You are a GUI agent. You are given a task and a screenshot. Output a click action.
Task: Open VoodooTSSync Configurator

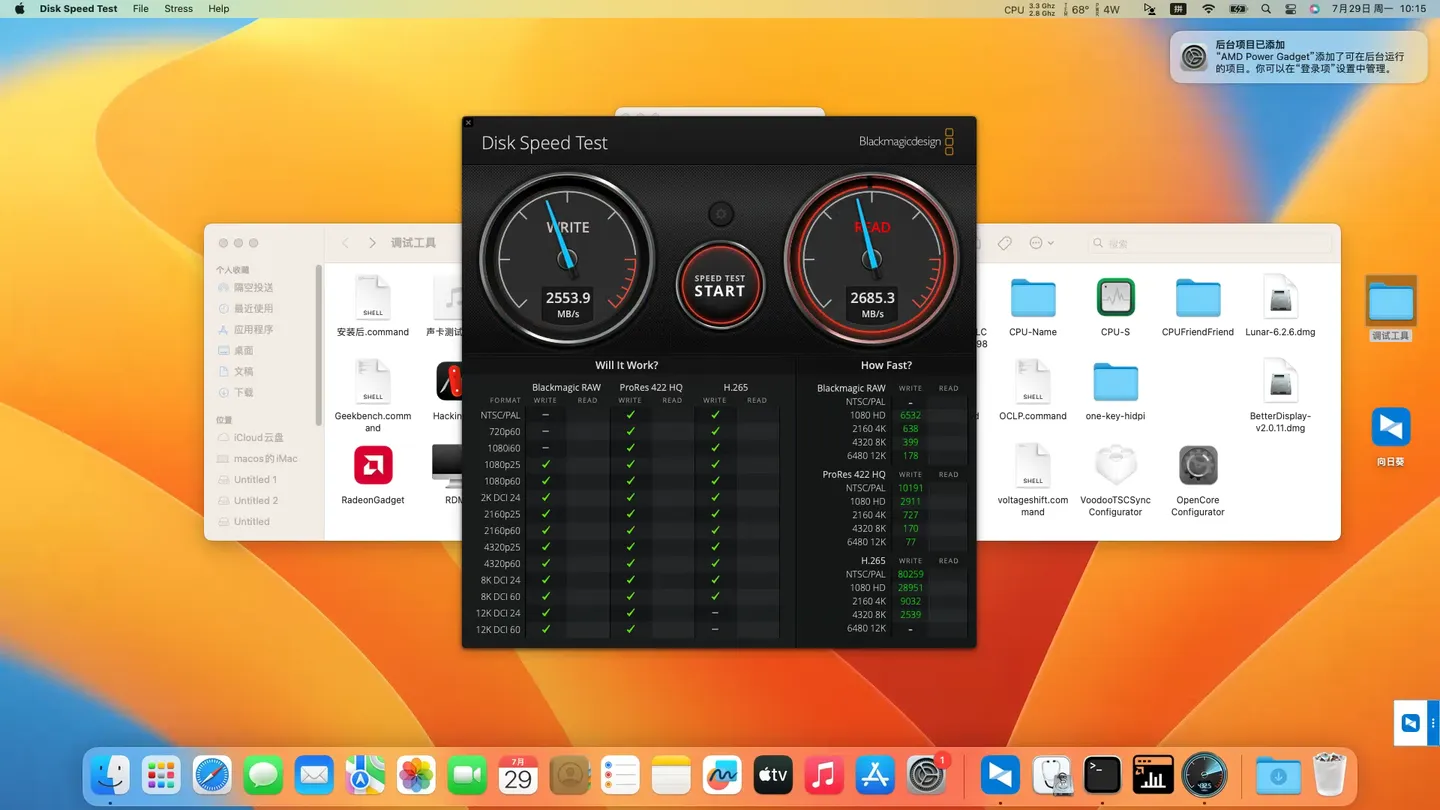coord(1115,465)
